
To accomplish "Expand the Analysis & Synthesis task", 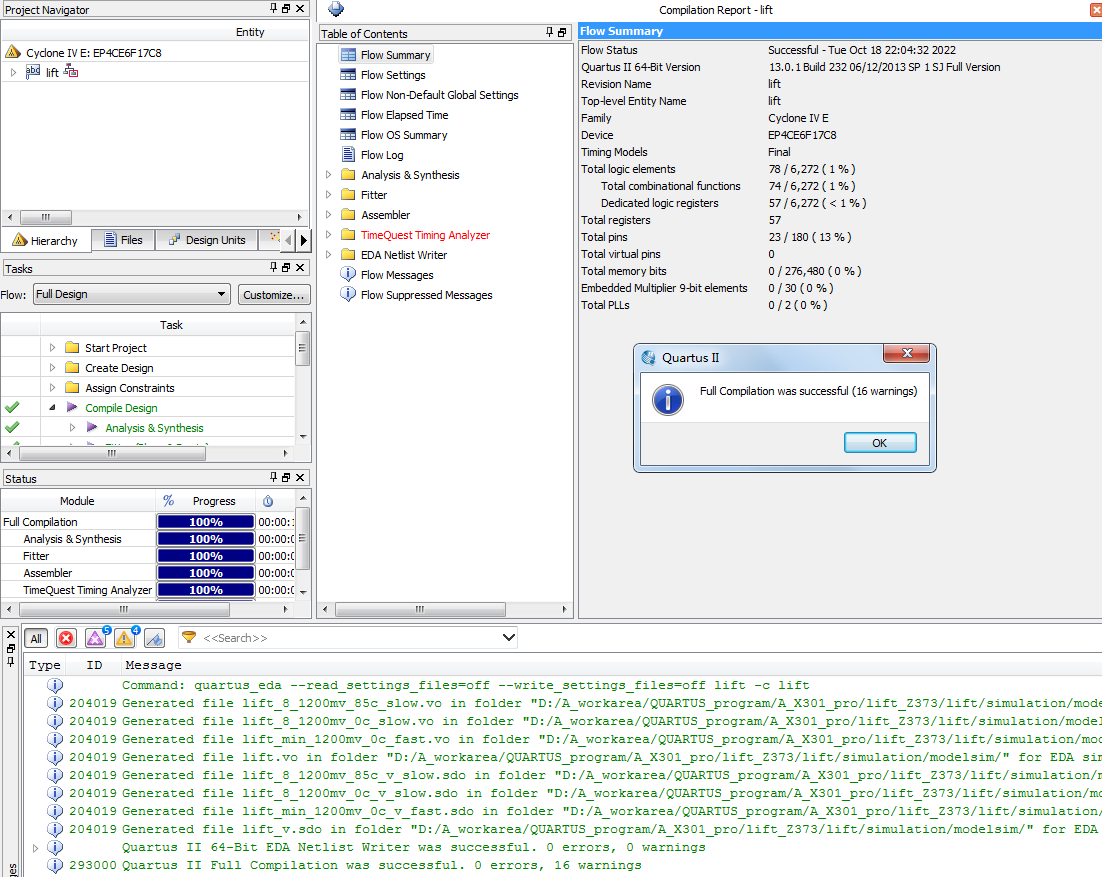I will tap(72, 427).
